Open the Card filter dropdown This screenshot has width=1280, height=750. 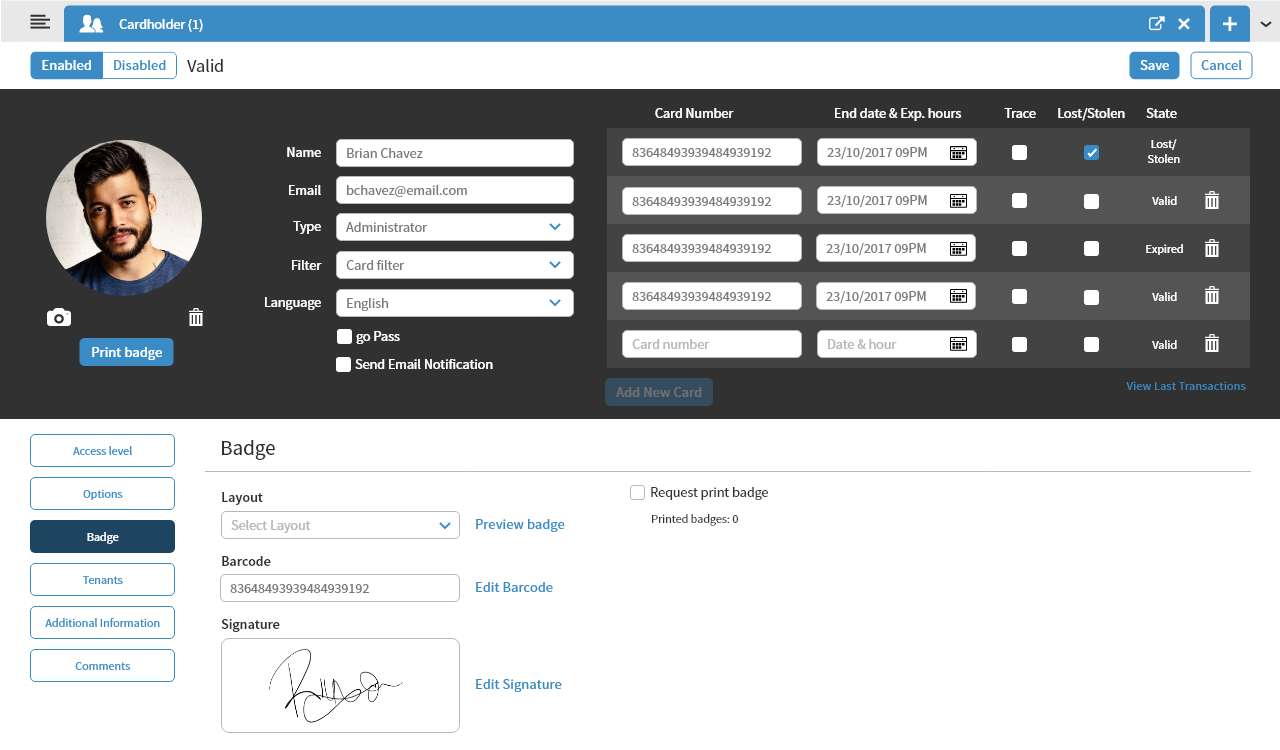454,264
